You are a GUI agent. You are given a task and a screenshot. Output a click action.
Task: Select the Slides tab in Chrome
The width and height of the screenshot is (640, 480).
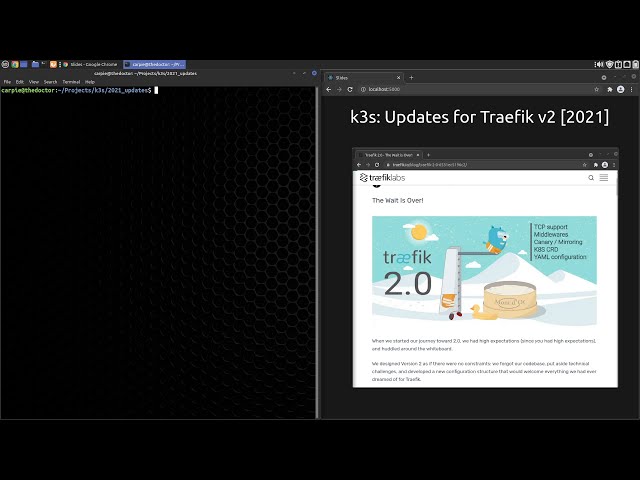pyautogui.click(x=363, y=78)
